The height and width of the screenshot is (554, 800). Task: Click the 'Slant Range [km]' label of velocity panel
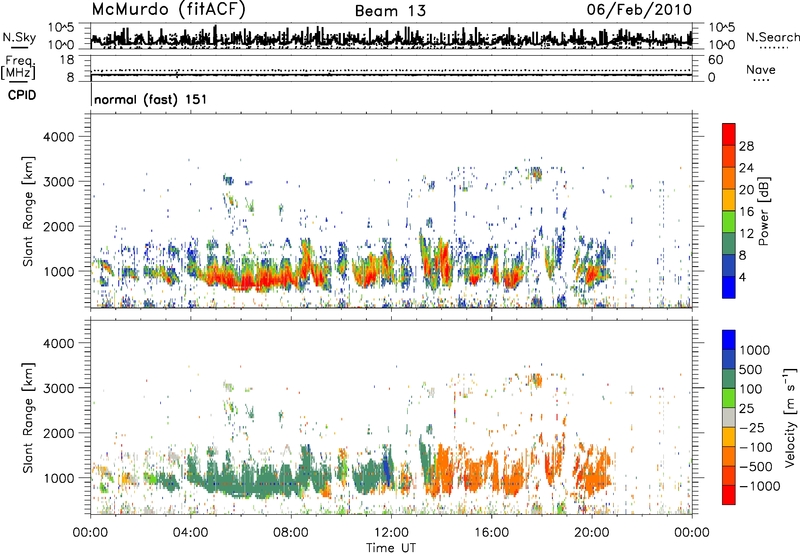(28, 418)
